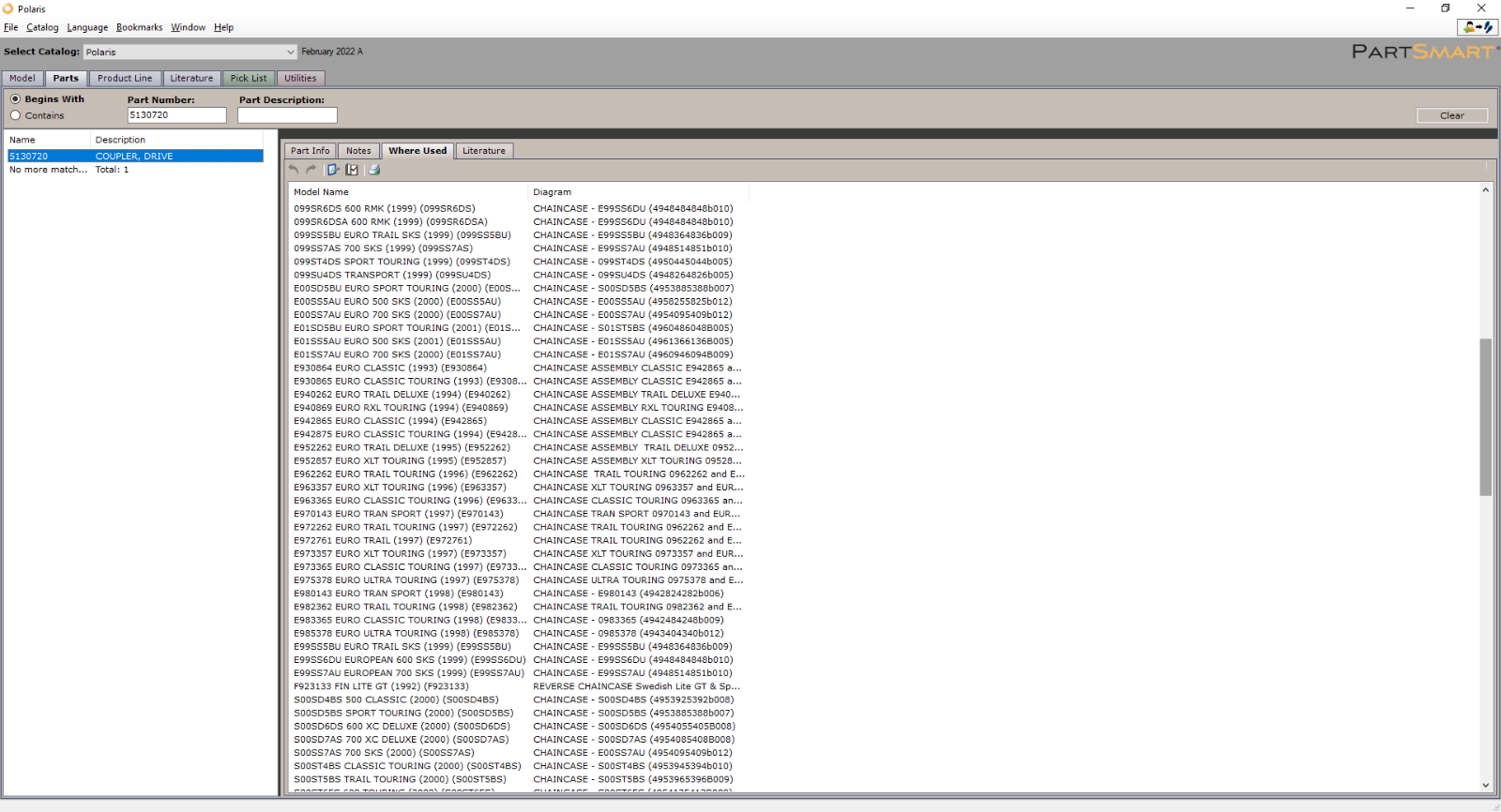1501x812 pixels.
Task: Switch to the Utilities tab
Action: tap(300, 78)
